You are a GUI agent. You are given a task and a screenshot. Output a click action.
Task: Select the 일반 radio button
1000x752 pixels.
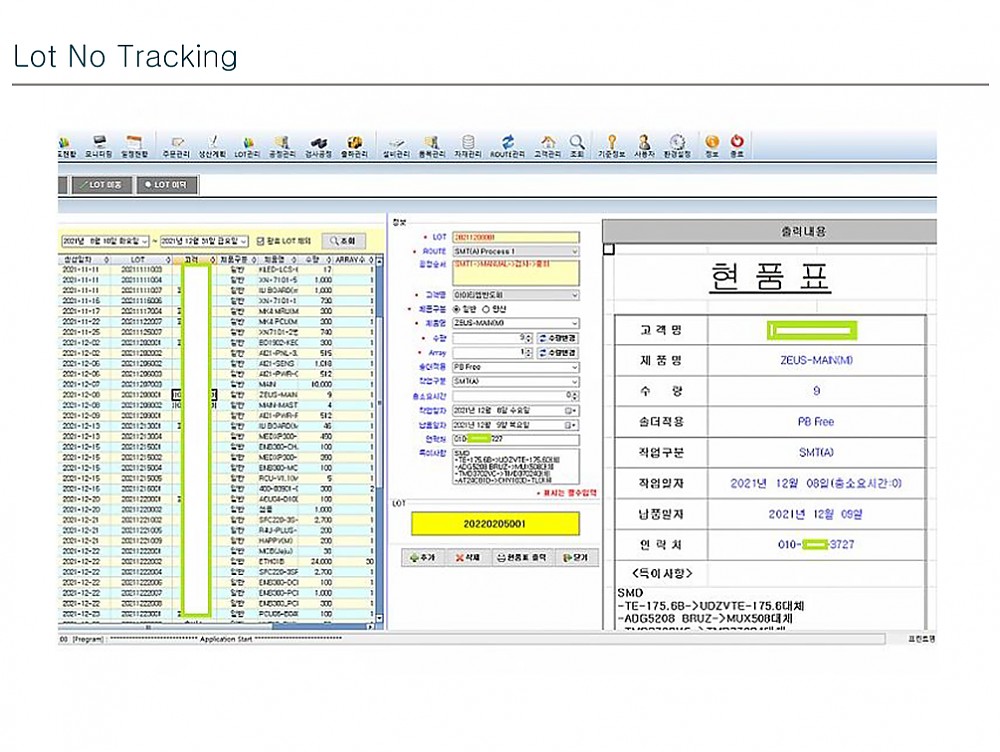coord(458,309)
